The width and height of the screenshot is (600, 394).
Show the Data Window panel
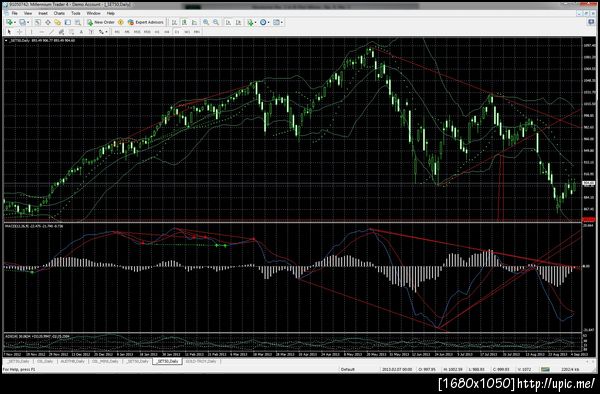[x=47, y=22]
